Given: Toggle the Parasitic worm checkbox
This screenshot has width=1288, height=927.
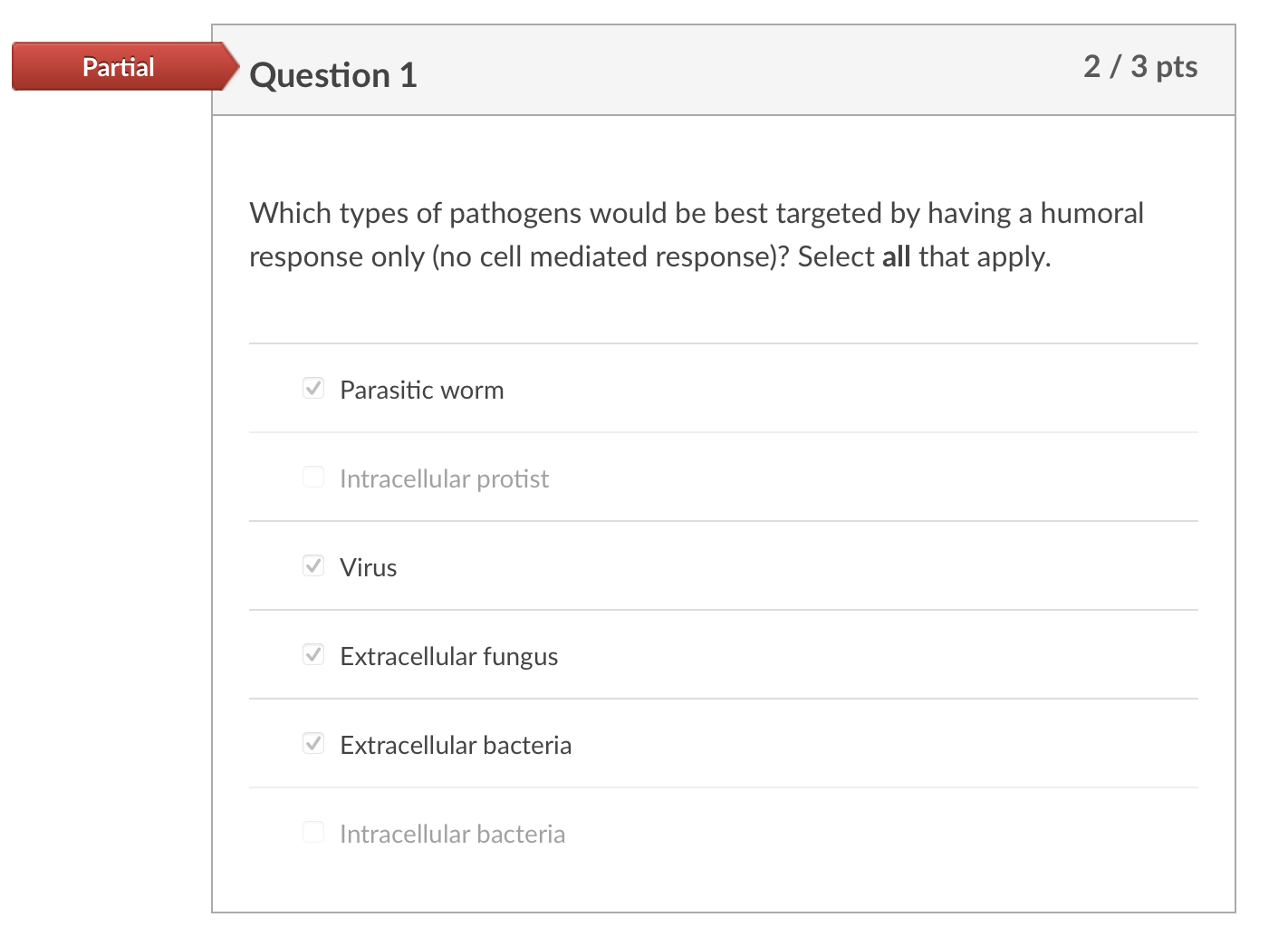Looking at the screenshot, I should [x=313, y=389].
